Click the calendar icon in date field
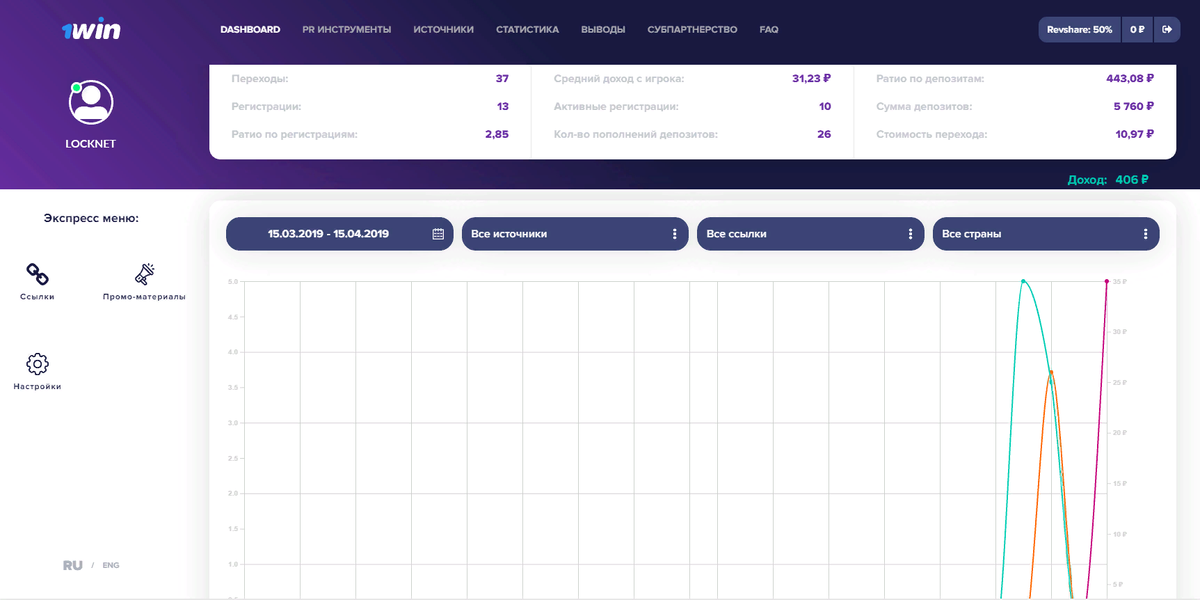 pos(438,234)
